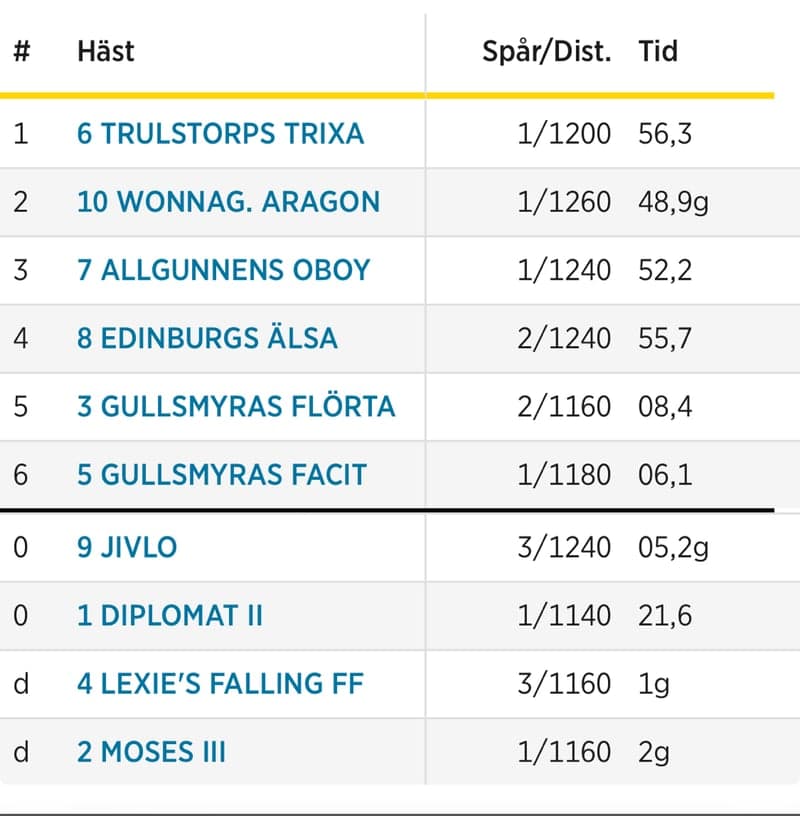800x816 pixels.
Task: Select time cell 56,3
Action: [x=665, y=133]
